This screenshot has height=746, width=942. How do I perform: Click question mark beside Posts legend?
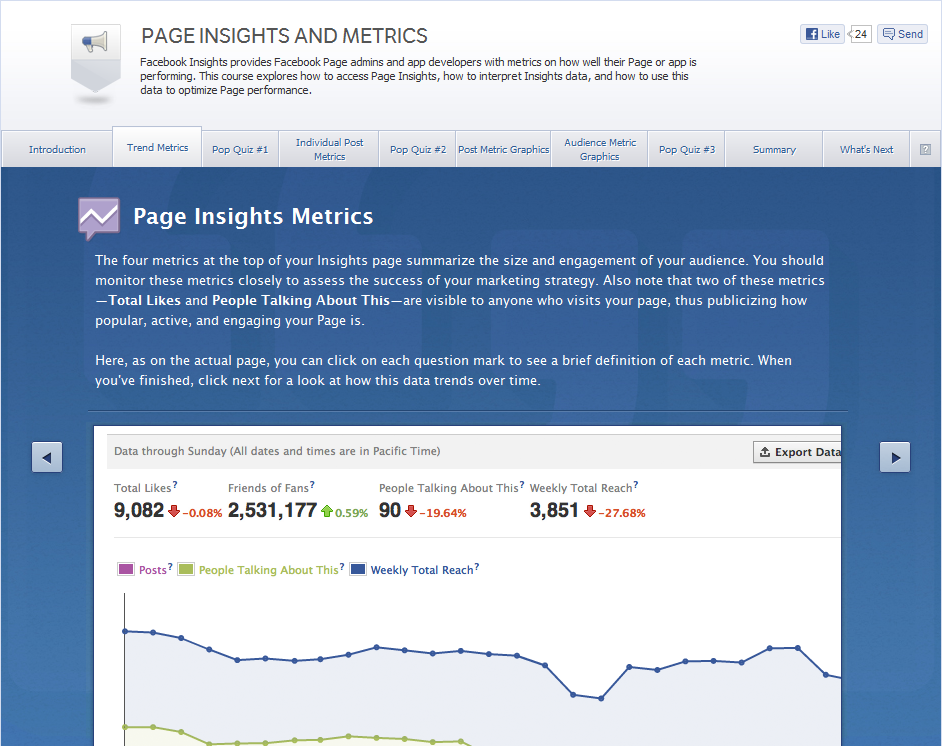170,566
